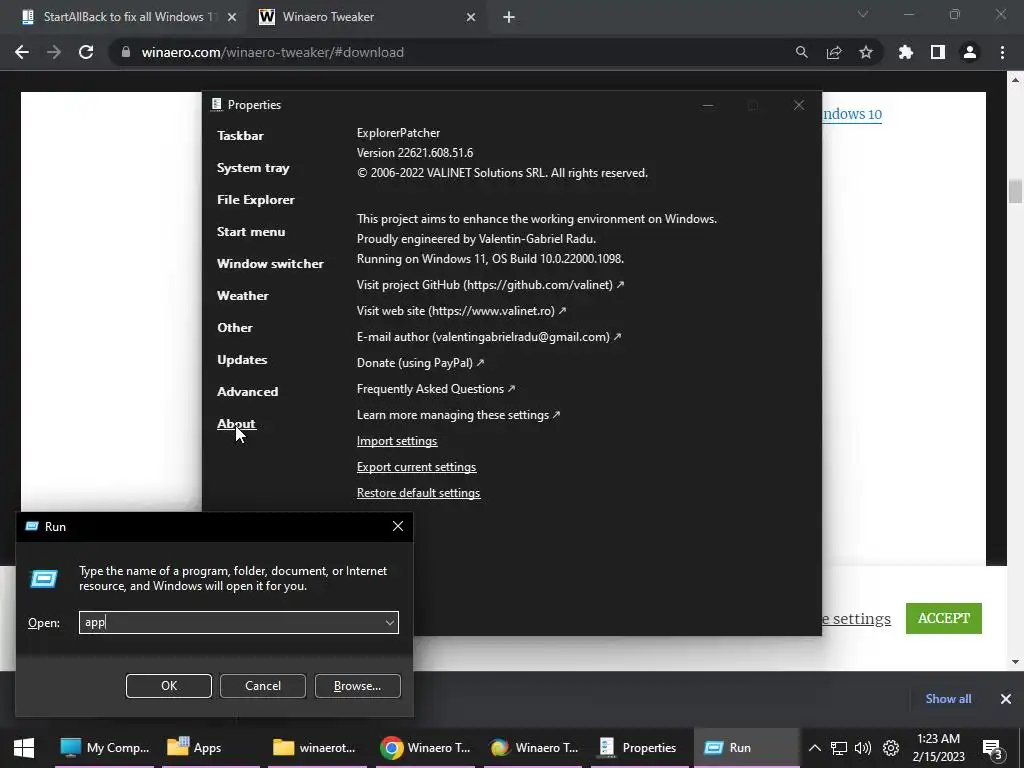
Task: Click the network tray icon
Action: (x=839, y=748)
